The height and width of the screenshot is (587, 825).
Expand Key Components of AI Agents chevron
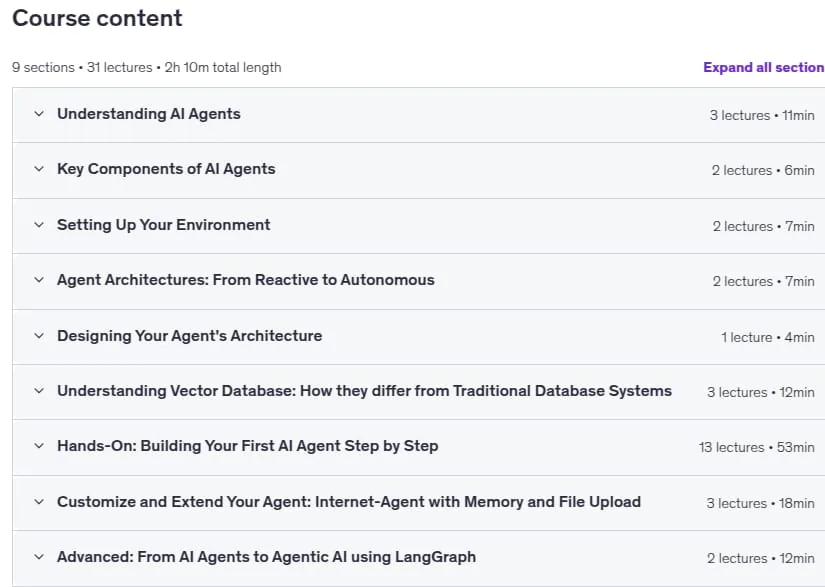(39, 169)
